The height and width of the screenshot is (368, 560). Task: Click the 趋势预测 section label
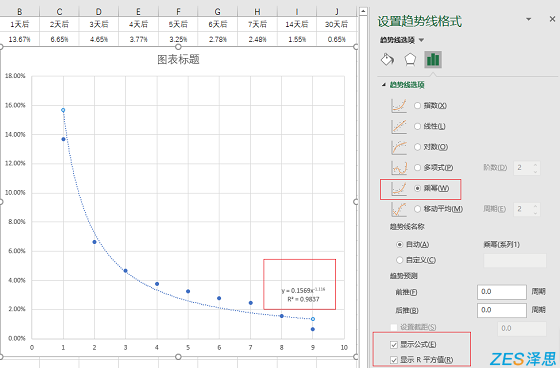pos(404,276)
